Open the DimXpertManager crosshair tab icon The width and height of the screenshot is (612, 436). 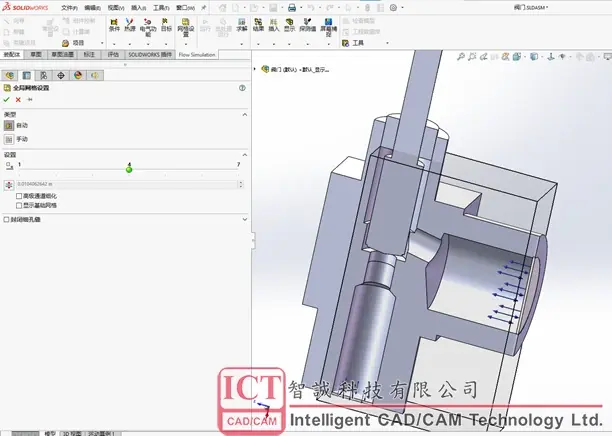click(61, 75)
